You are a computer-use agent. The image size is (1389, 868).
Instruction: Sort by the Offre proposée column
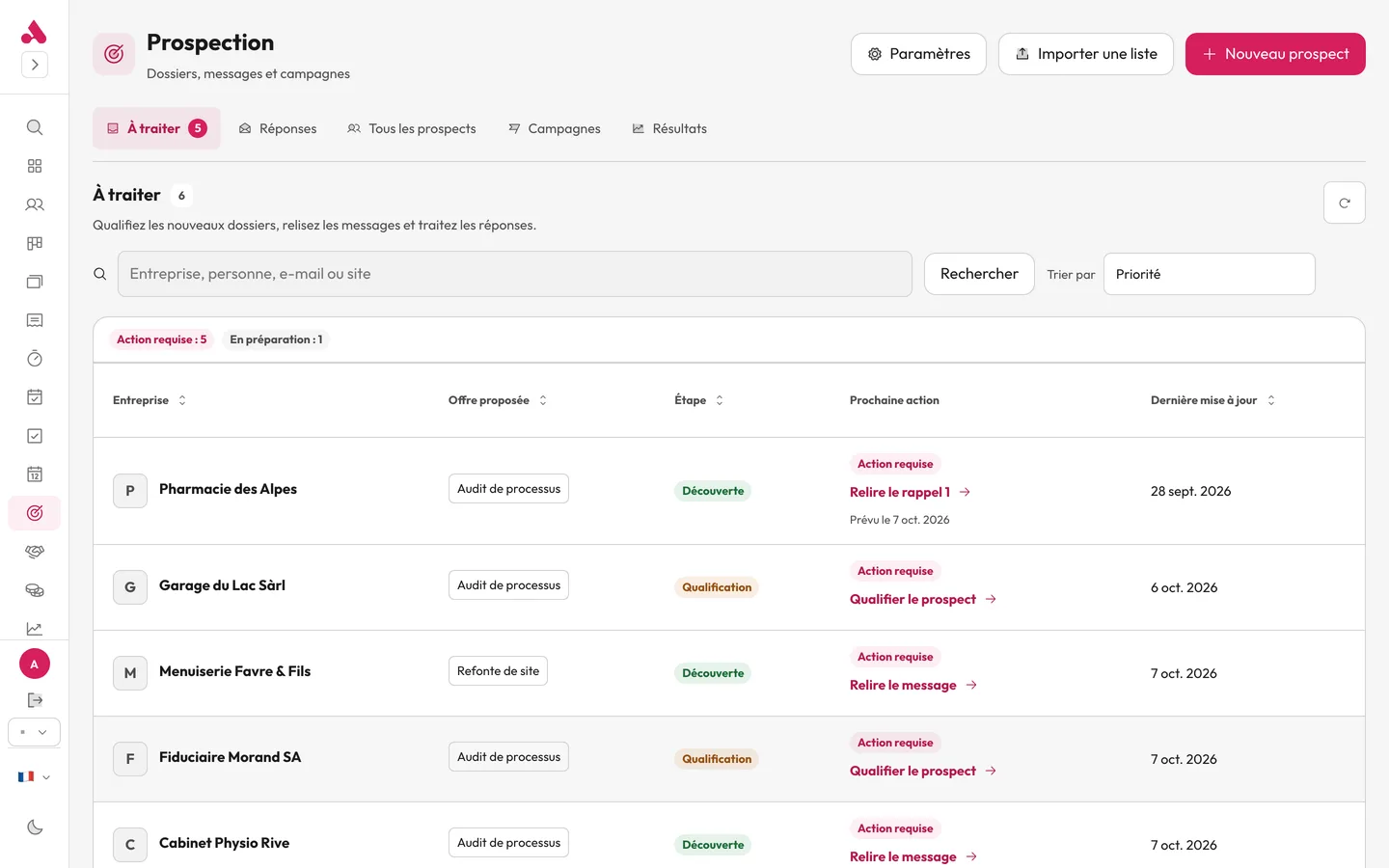point(498,400)
